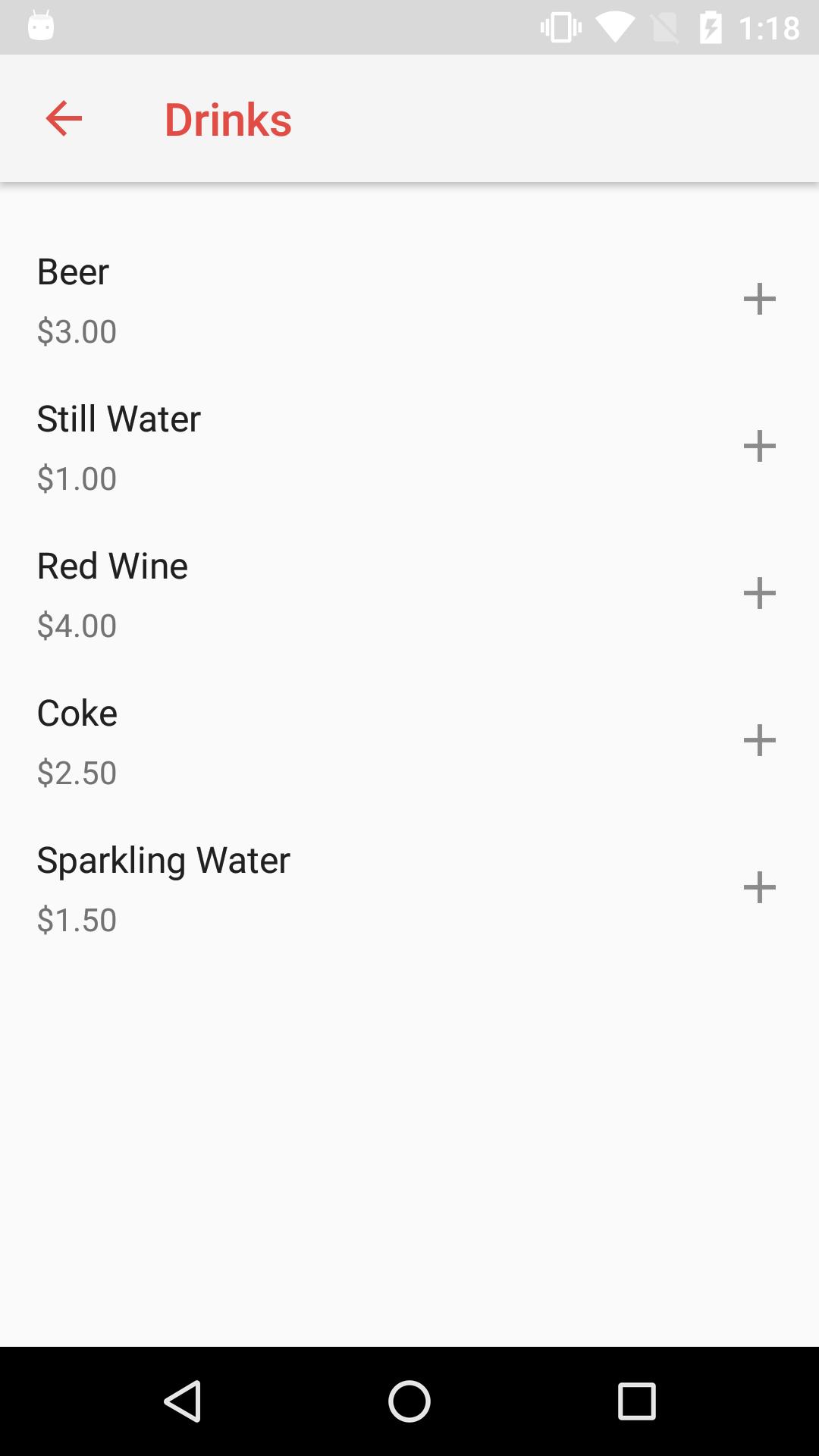This screenshot has height=1456, width=819.
Task: Open recent apps square button
Action: (x=636, y=1401)
